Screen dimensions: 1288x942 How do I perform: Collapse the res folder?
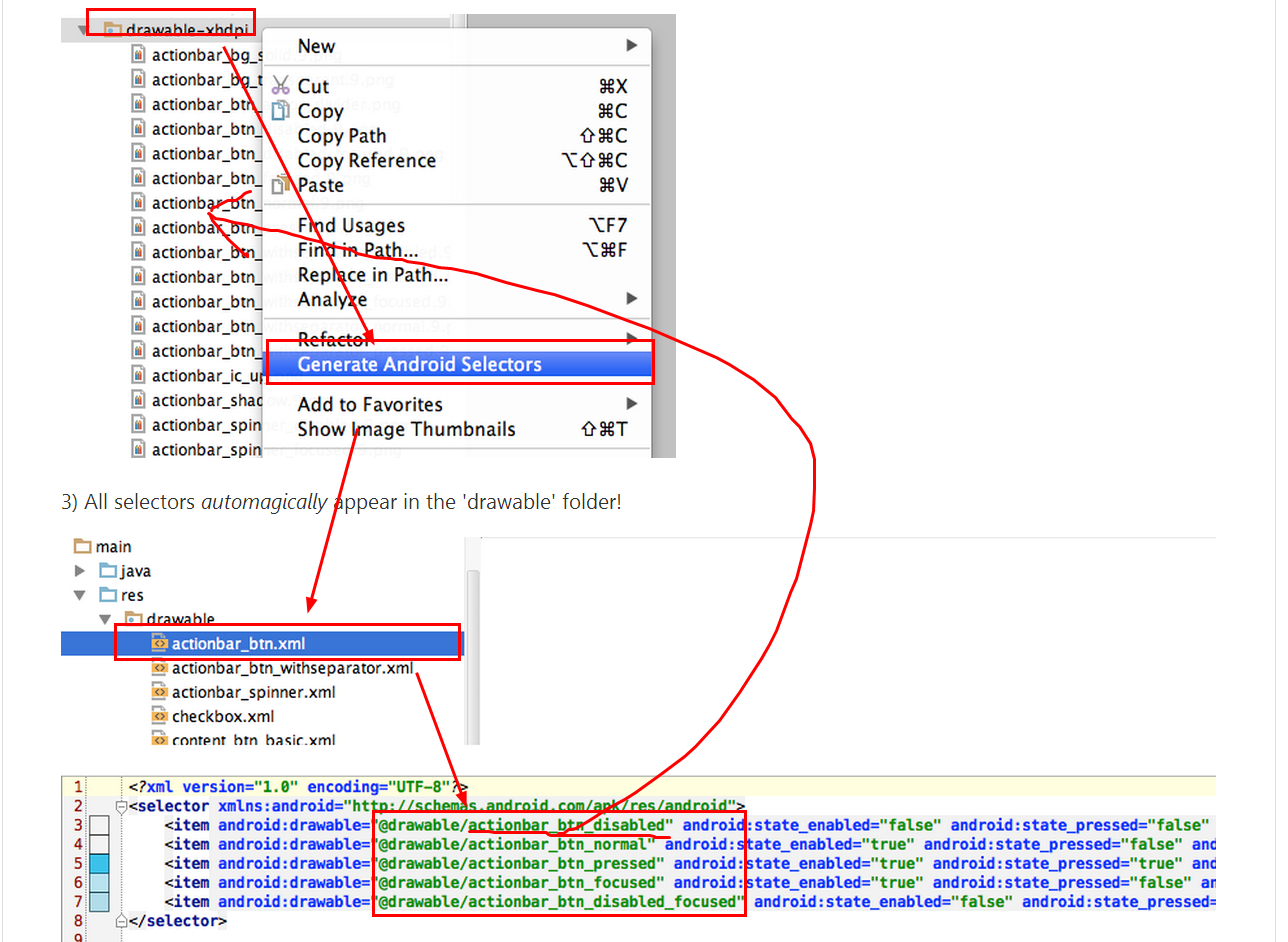[81, 596]
